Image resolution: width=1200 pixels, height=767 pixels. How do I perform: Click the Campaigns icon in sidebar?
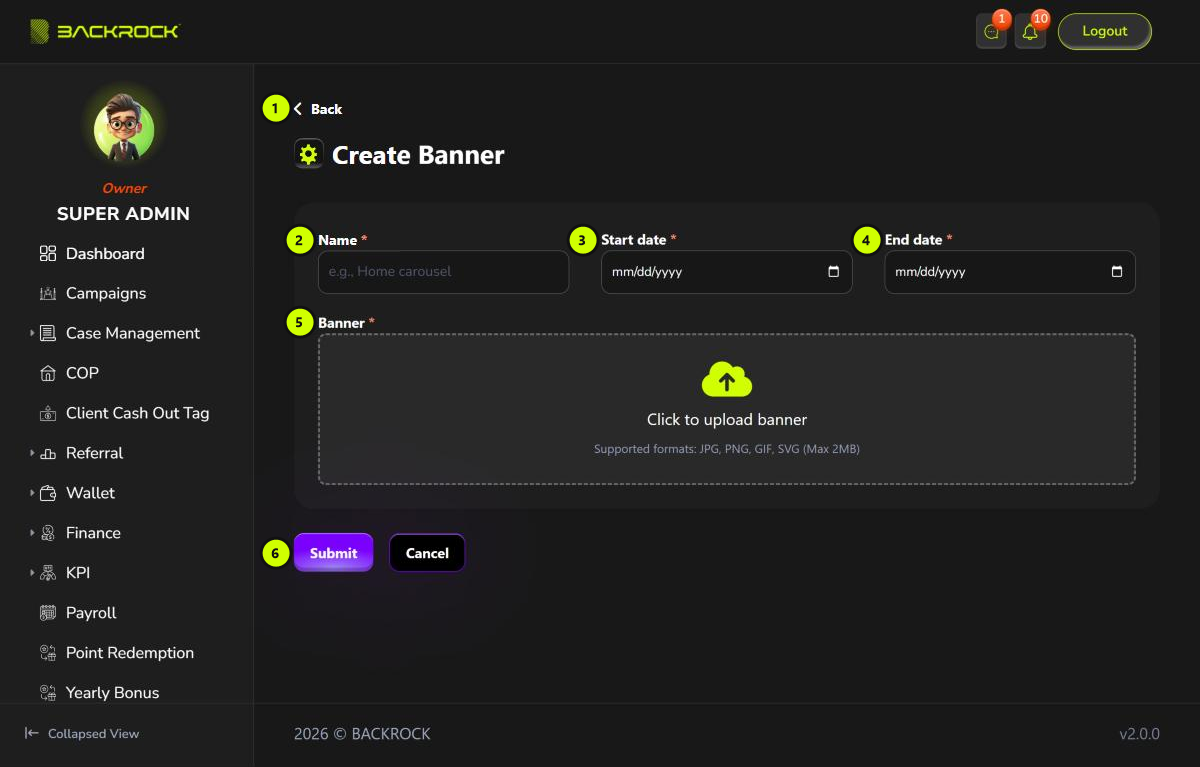click(48, 294)
